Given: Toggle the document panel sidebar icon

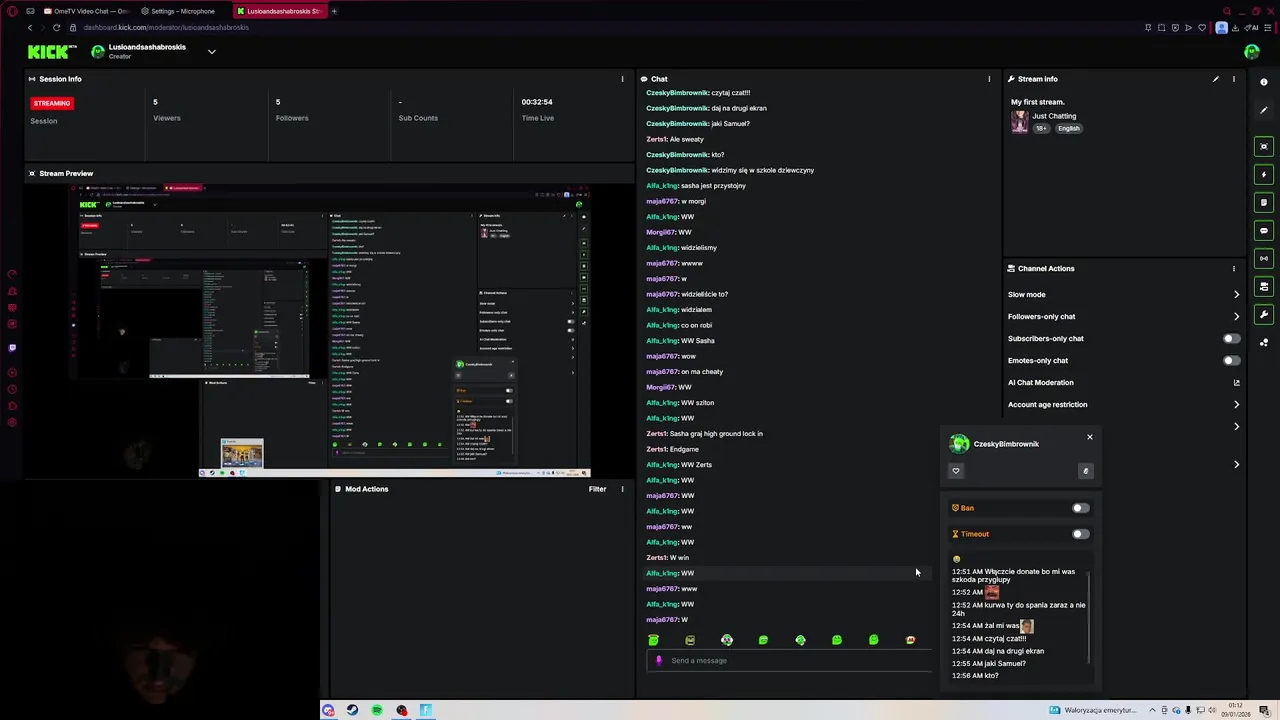Looking at the screenshot, I should [1264, 203].
